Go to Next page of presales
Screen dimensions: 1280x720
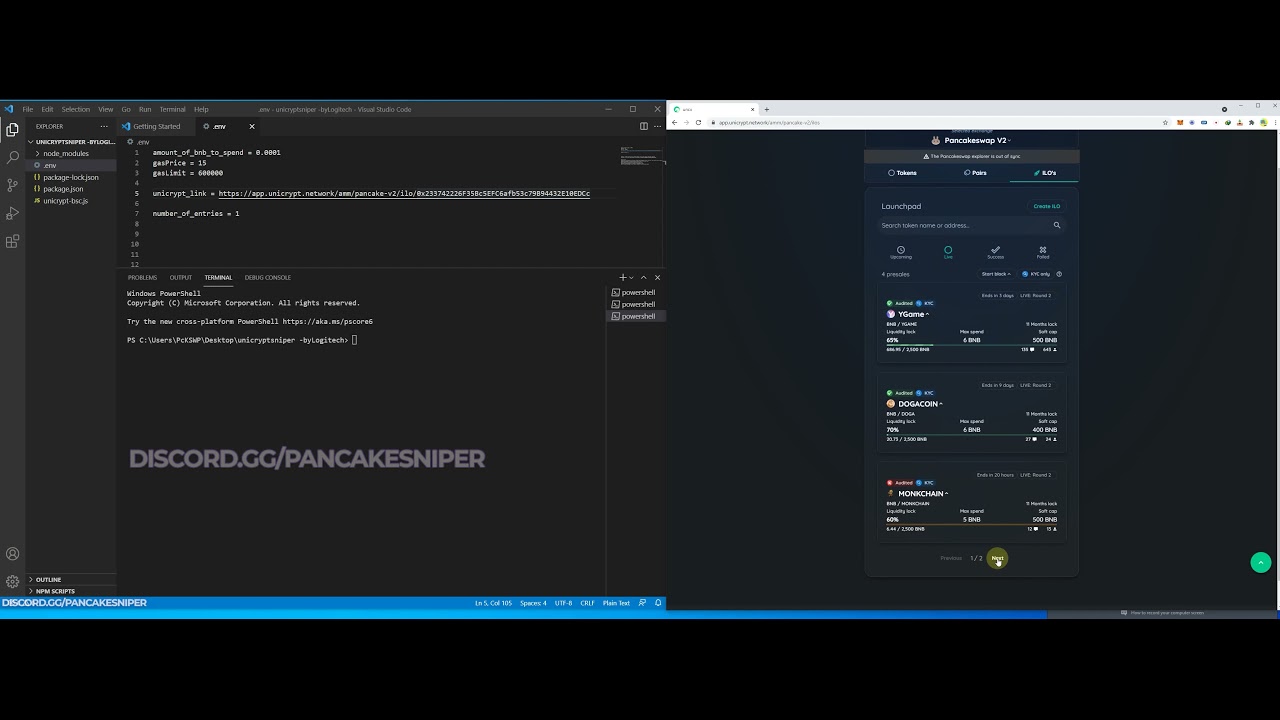pos(997,558)
